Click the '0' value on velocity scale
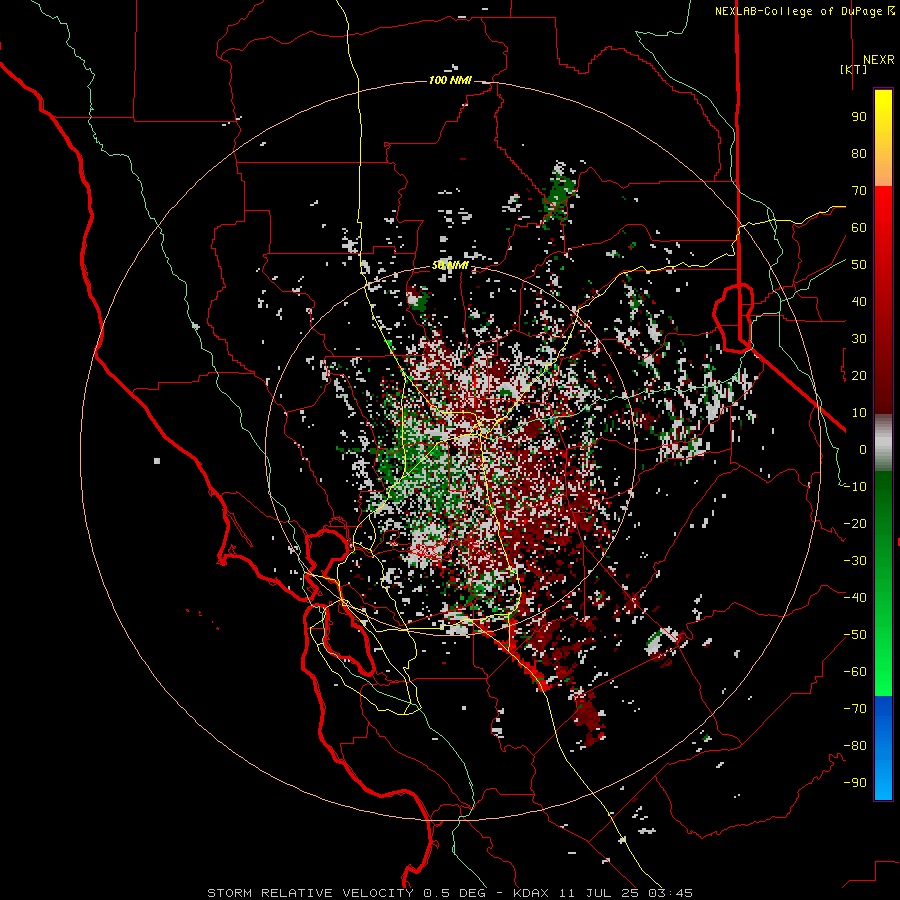900x900 pixels. pos(863,450)
